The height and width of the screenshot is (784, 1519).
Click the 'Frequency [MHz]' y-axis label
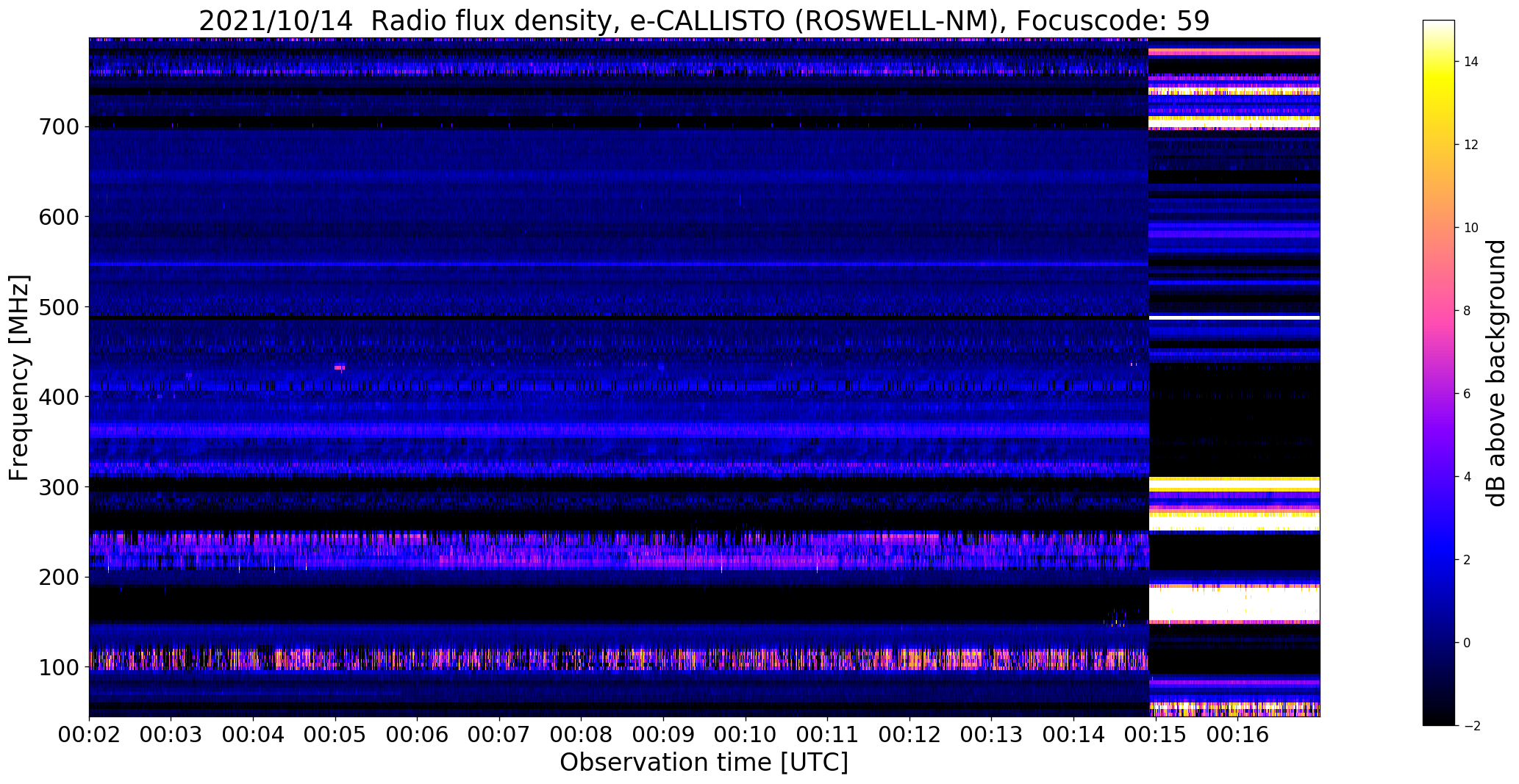tap(19, 378)
